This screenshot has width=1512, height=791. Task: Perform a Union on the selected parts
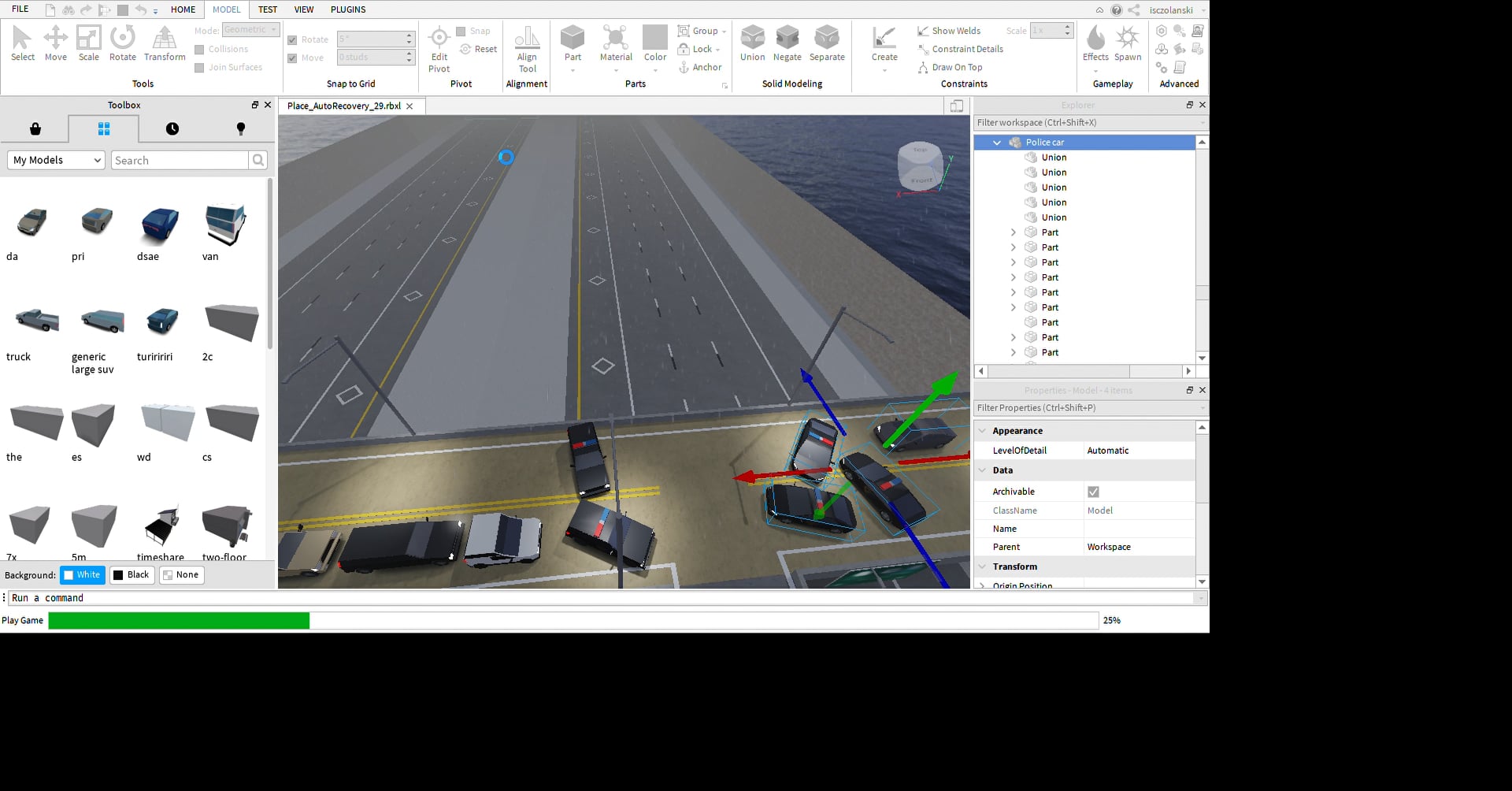(752, 43)
